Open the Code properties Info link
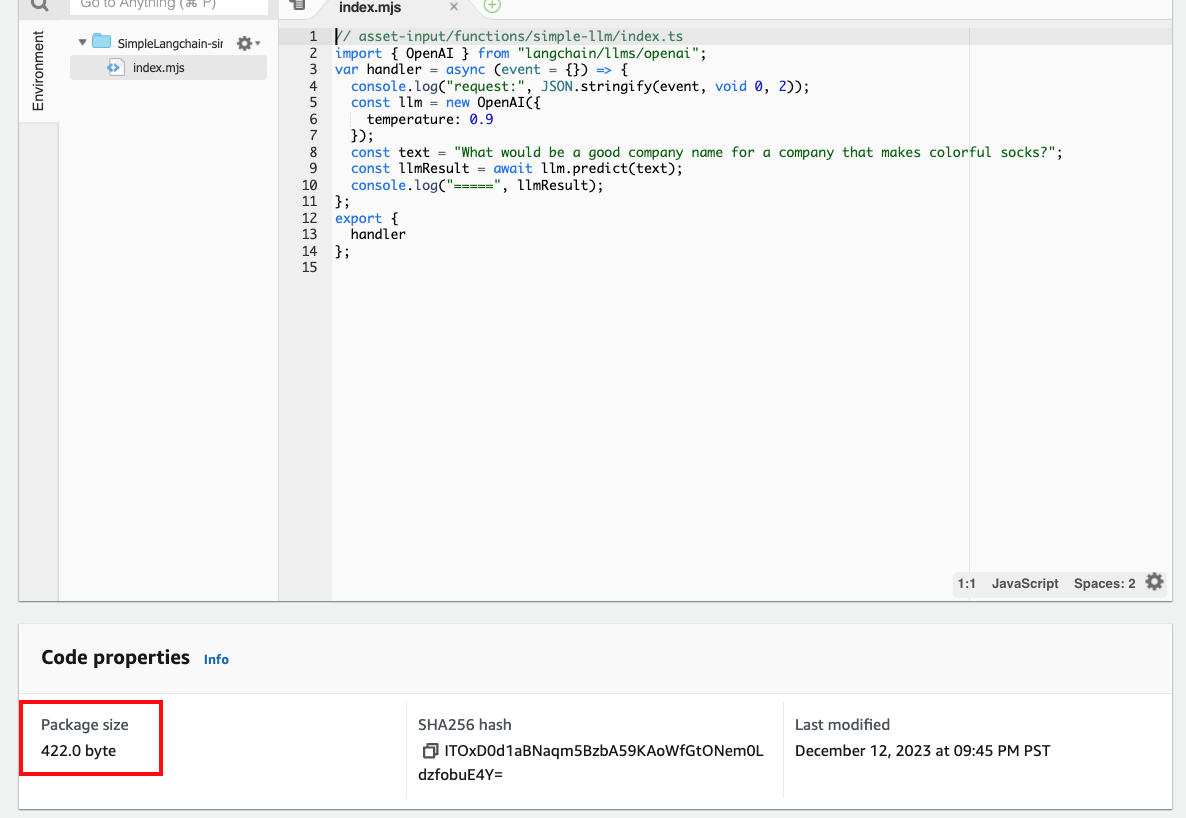Image resolution: width=1186 pixels, height=818 pixels. click(x=216, y=659)
